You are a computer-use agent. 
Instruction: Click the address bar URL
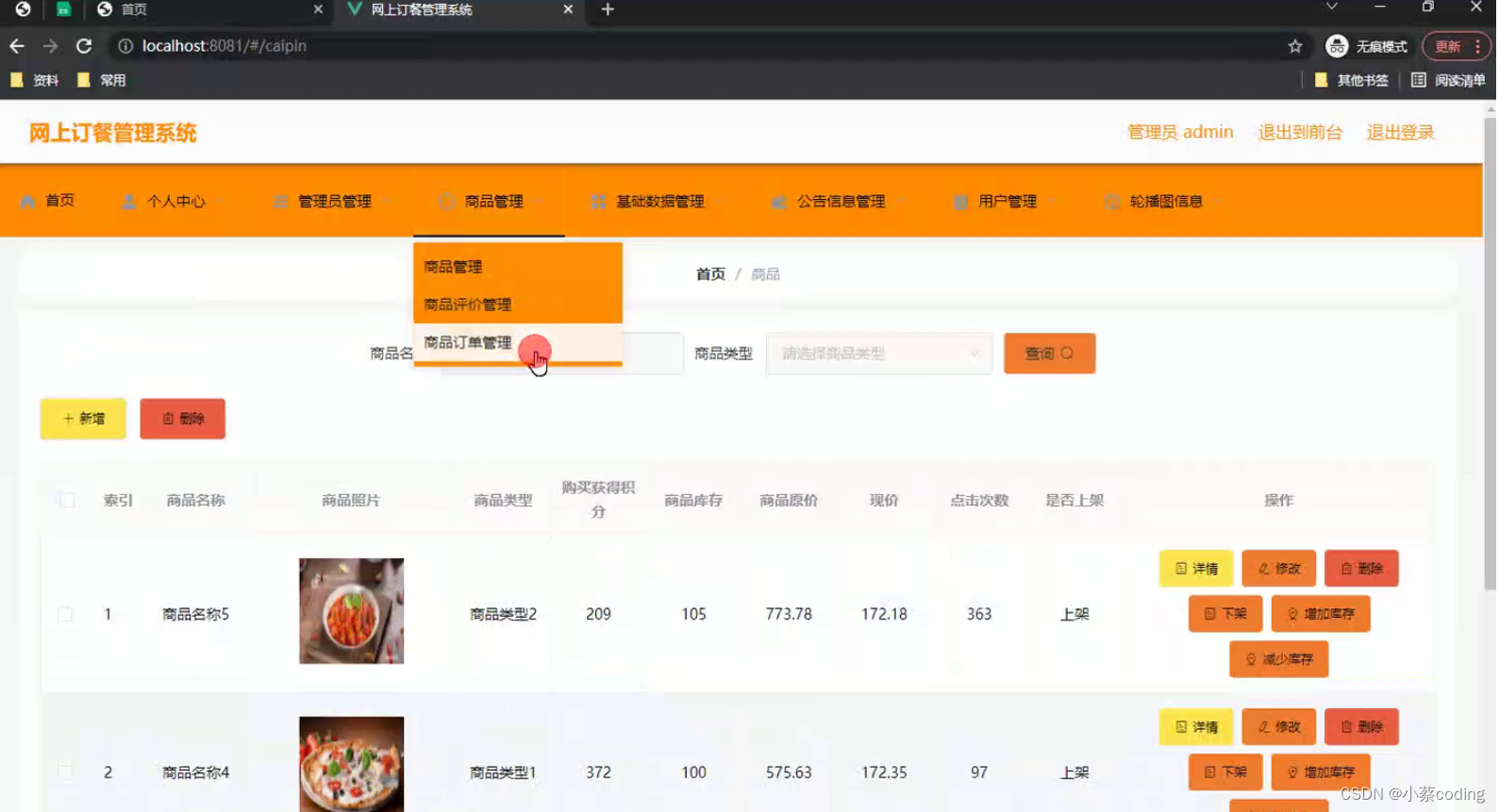[225, 46]
